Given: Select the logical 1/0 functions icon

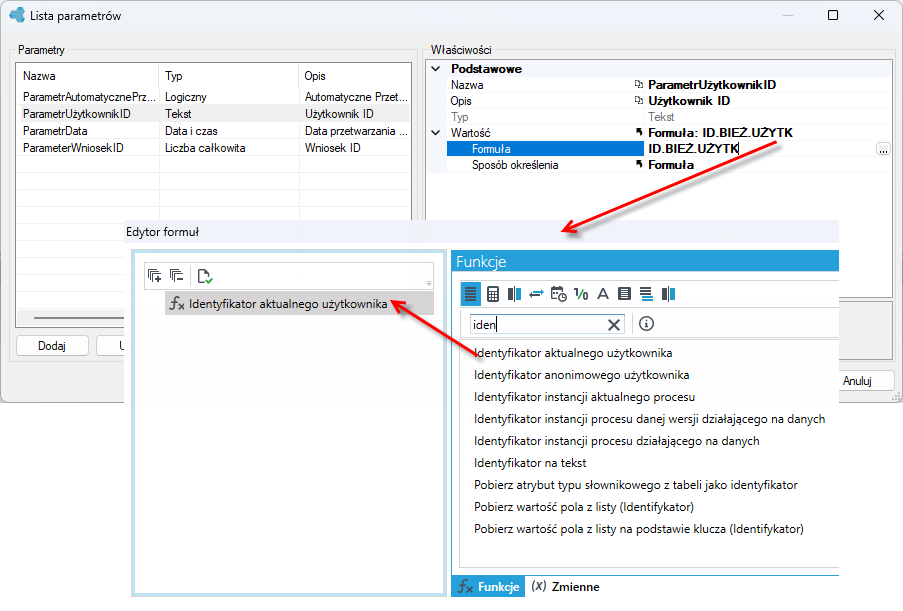Looking at the screenshot, I should coord(581,294).
